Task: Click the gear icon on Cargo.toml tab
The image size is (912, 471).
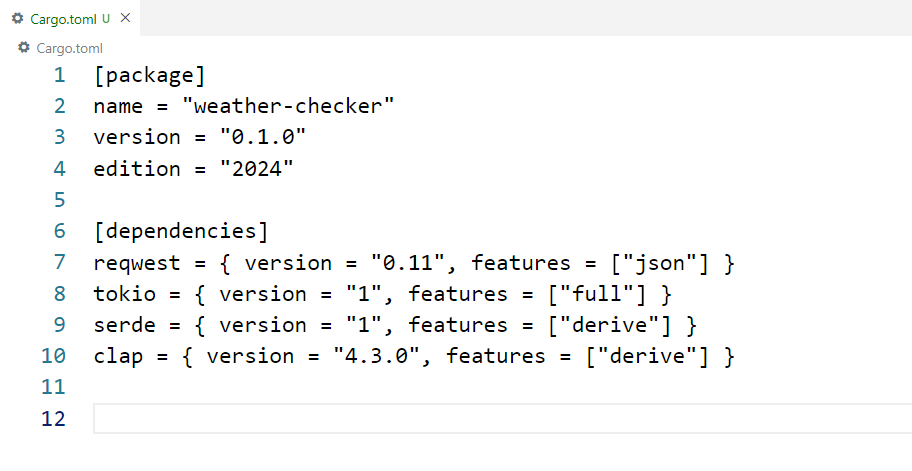Action: (17, 18)
